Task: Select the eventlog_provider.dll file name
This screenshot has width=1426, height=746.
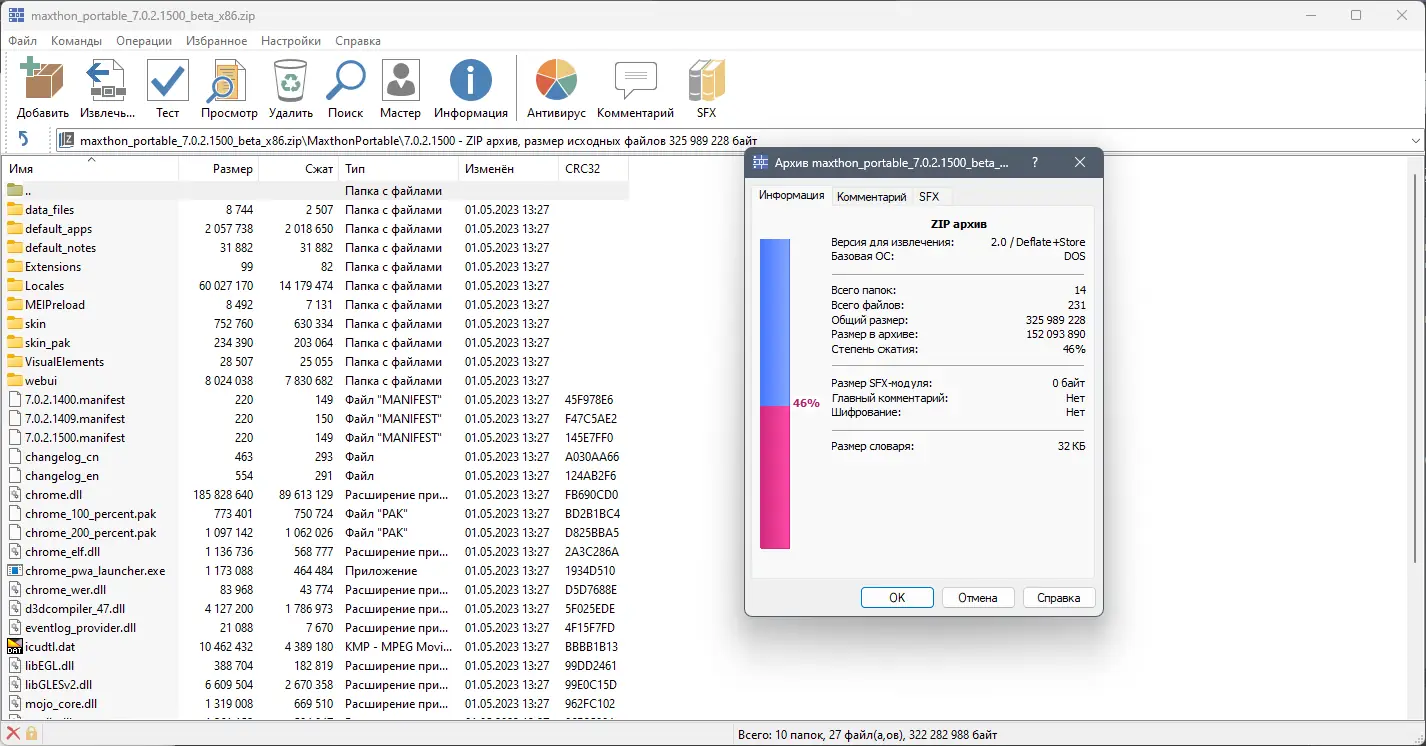Action: coord(80,628)
